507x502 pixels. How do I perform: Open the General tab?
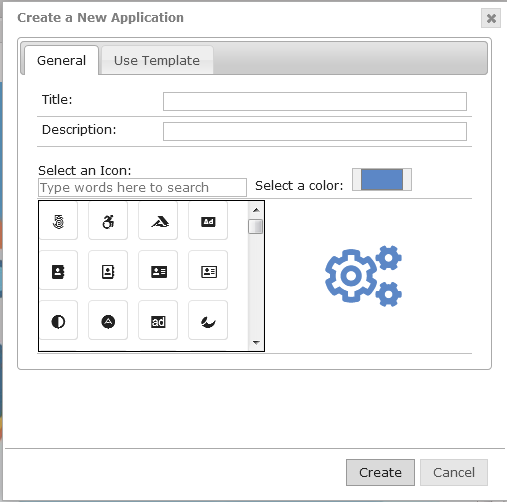62,60
